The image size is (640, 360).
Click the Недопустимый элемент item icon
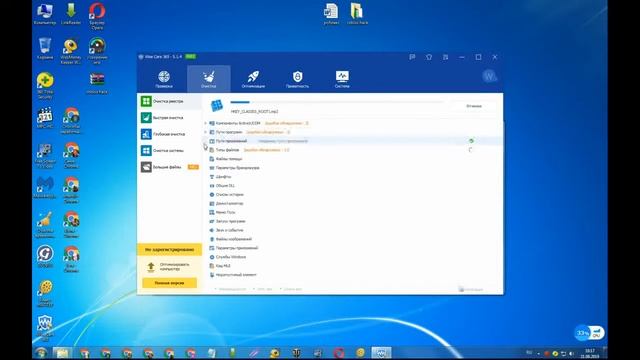212,275
